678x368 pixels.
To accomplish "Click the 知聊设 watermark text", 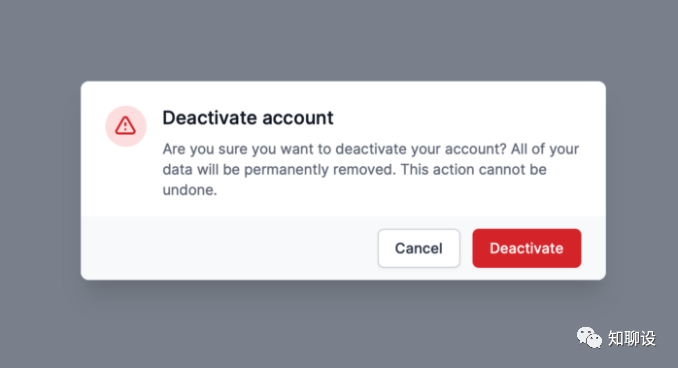I will pos(632,338).
